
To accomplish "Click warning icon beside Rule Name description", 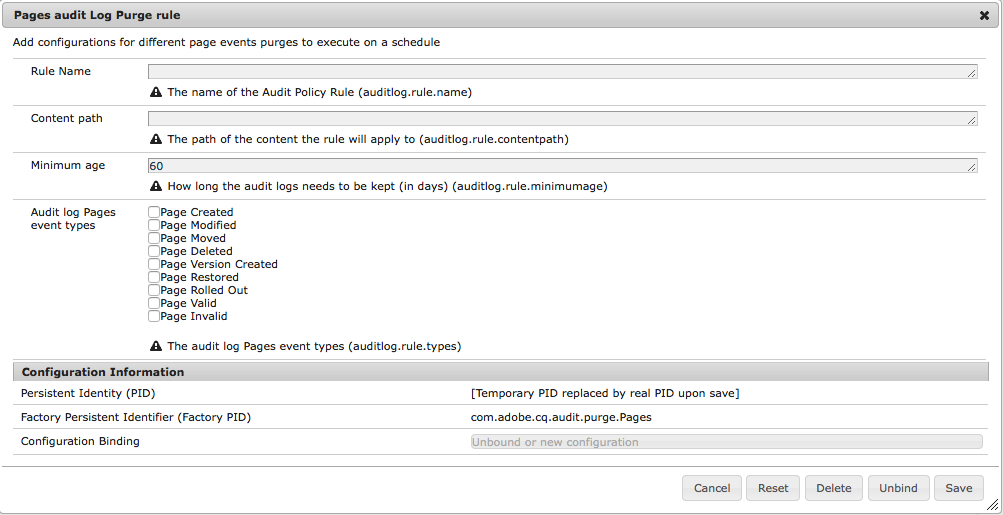I will tap(156, 92).
